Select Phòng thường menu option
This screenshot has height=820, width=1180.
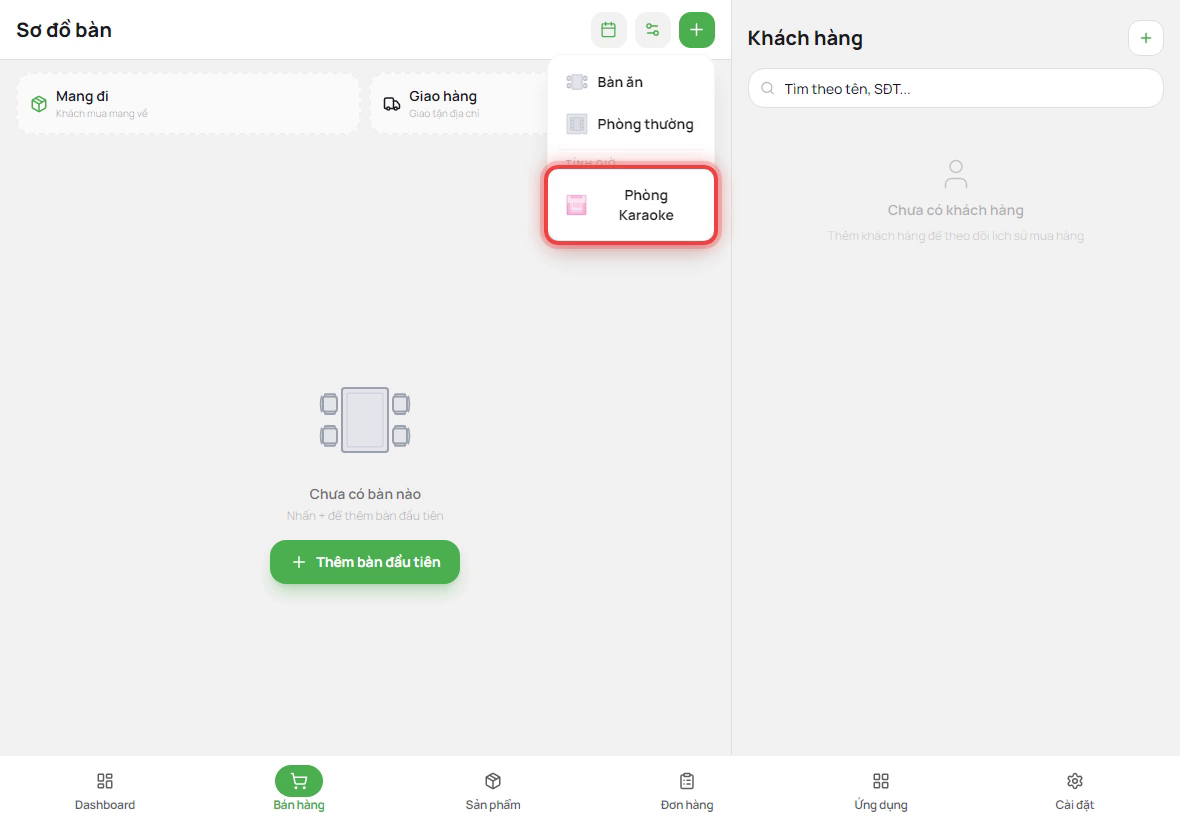coord(631,124)
